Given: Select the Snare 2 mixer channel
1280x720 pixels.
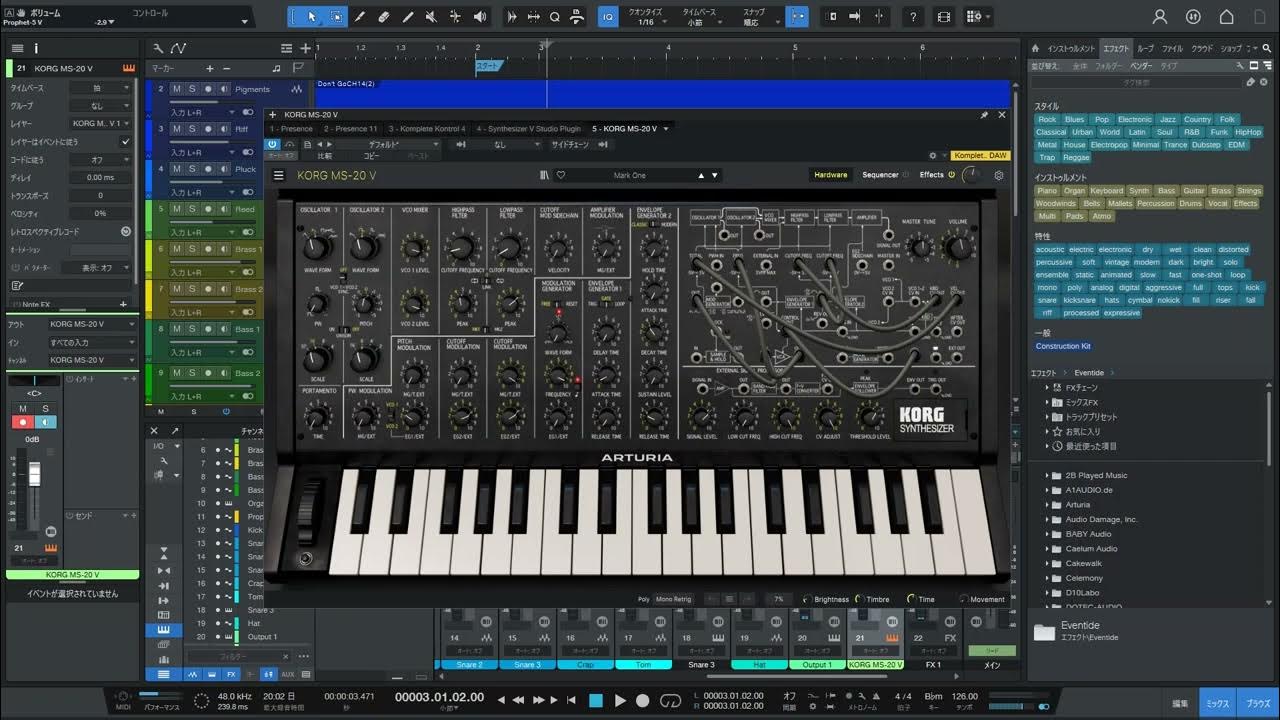Looking at the screenshot, I should pos(469,664).
